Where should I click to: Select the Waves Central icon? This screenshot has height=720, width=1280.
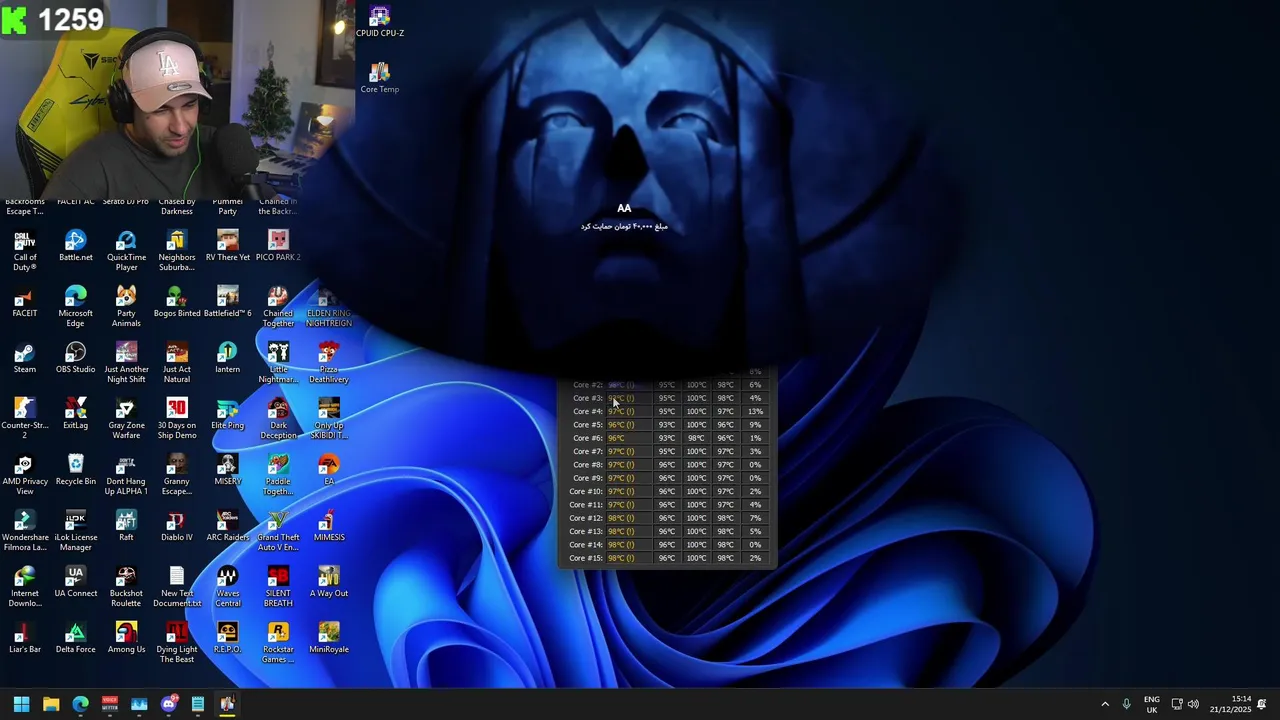point(227,587)
